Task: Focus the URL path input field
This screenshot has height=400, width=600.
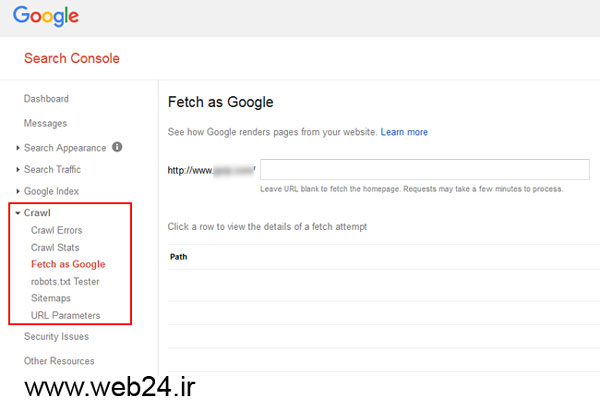Action: pos(425,170)
